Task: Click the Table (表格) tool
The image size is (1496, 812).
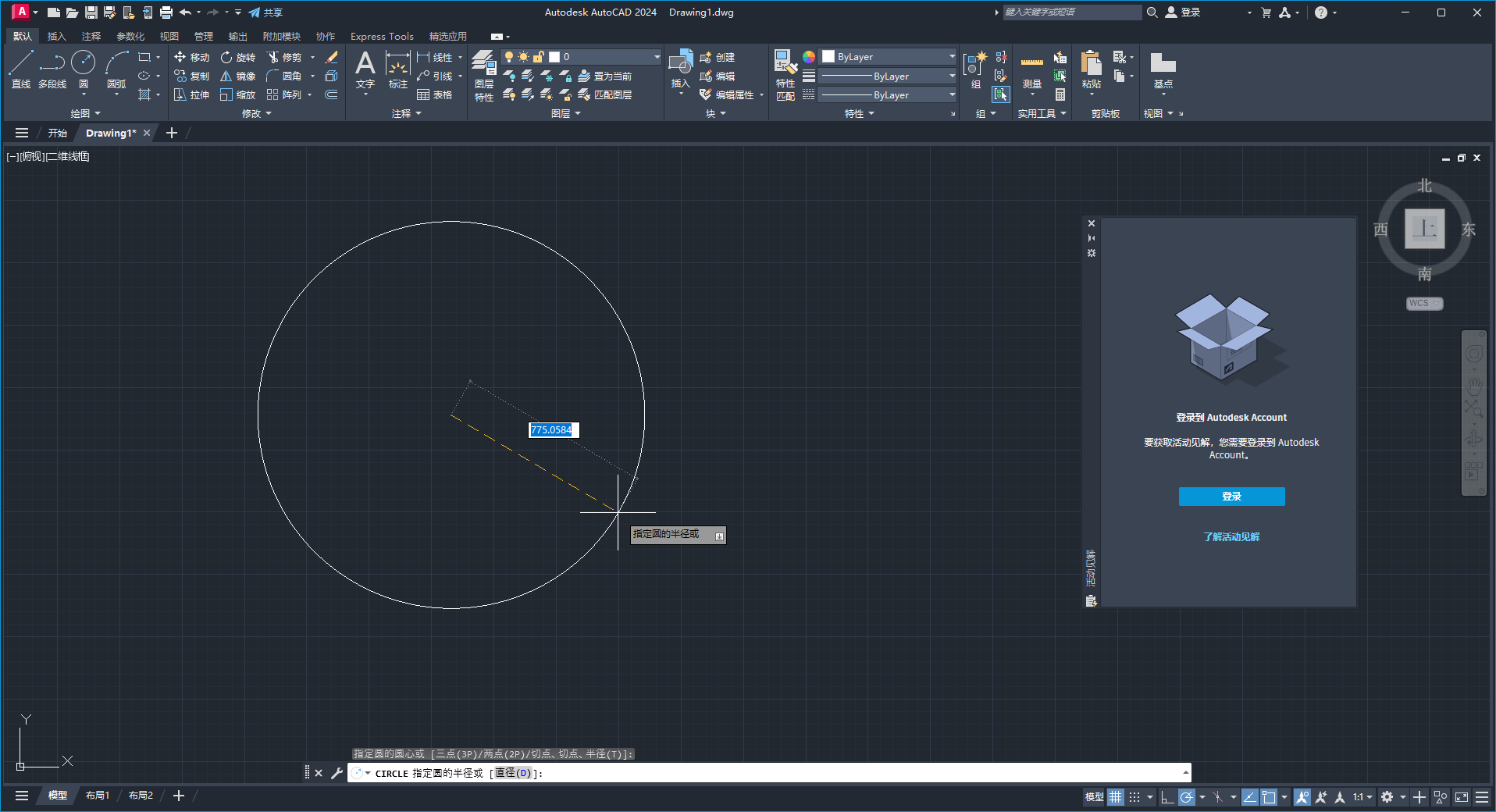Action: 435,94
